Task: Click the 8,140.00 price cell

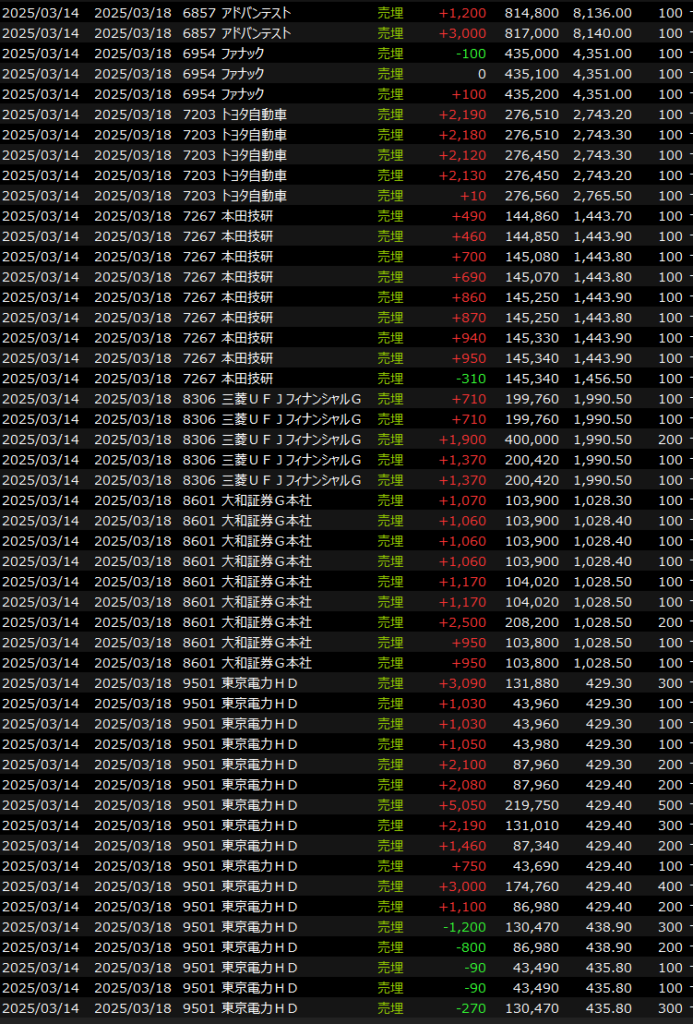Action: point(602,33)
